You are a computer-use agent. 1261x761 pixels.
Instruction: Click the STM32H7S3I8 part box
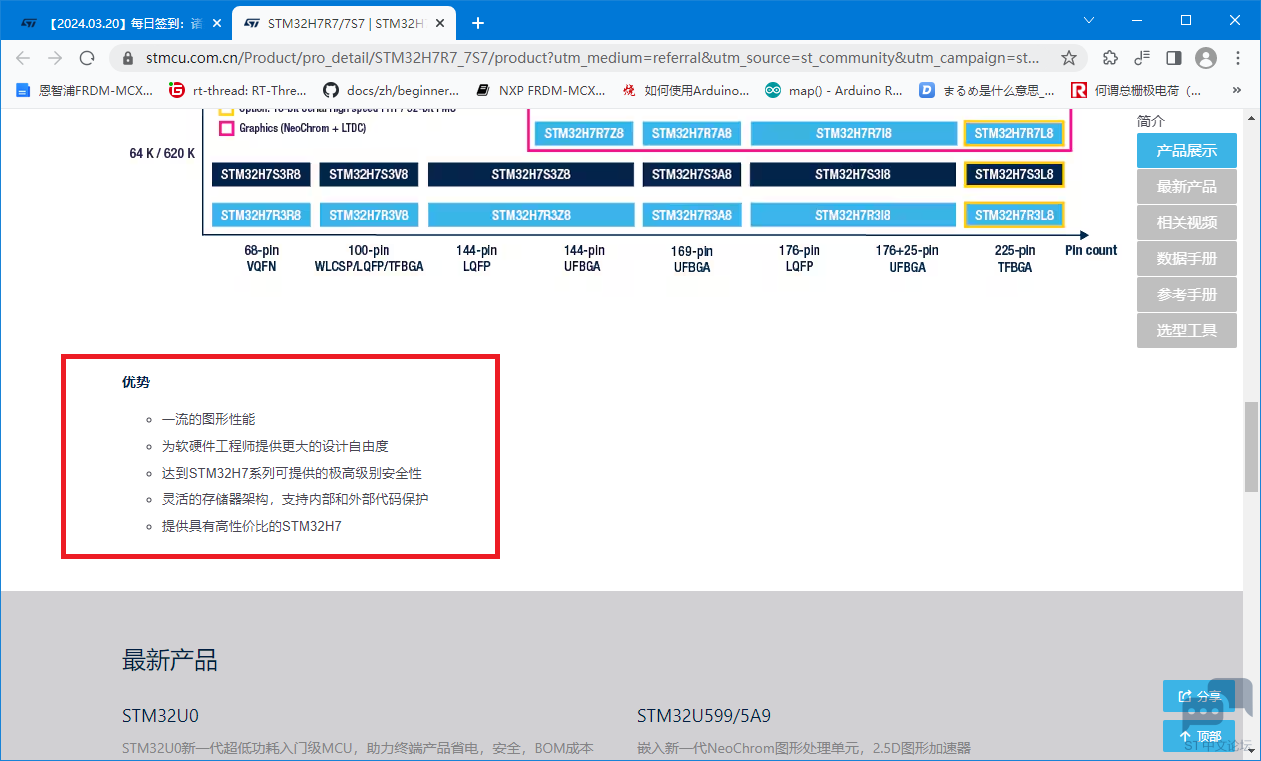pos(853,175)
